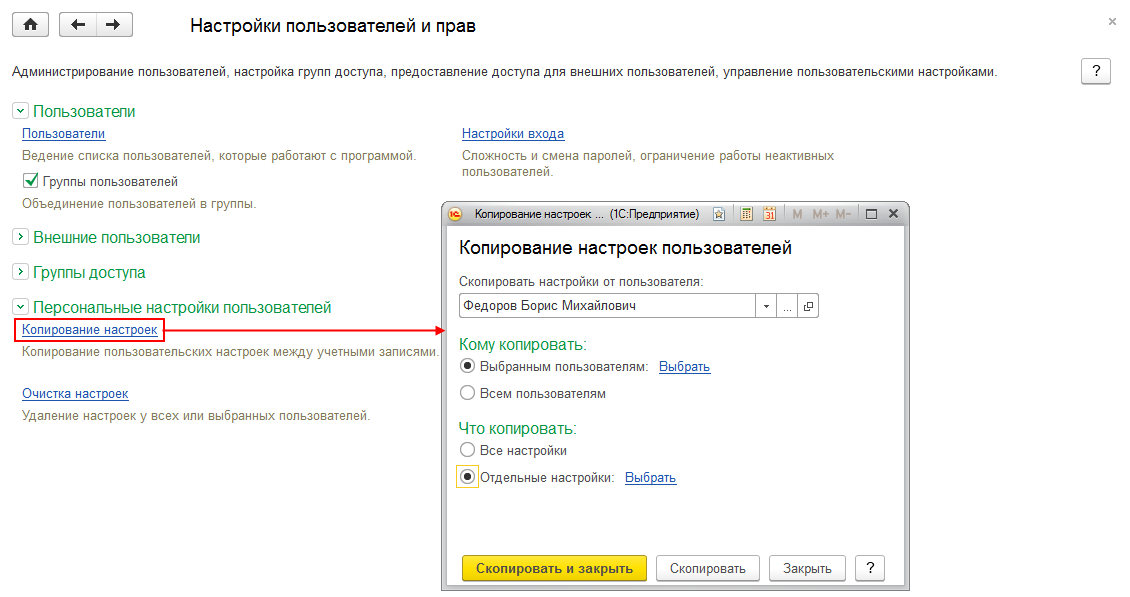Choose the Все настройки radio option
Screen dimensions: 1130x597
[x=467, y=450]
